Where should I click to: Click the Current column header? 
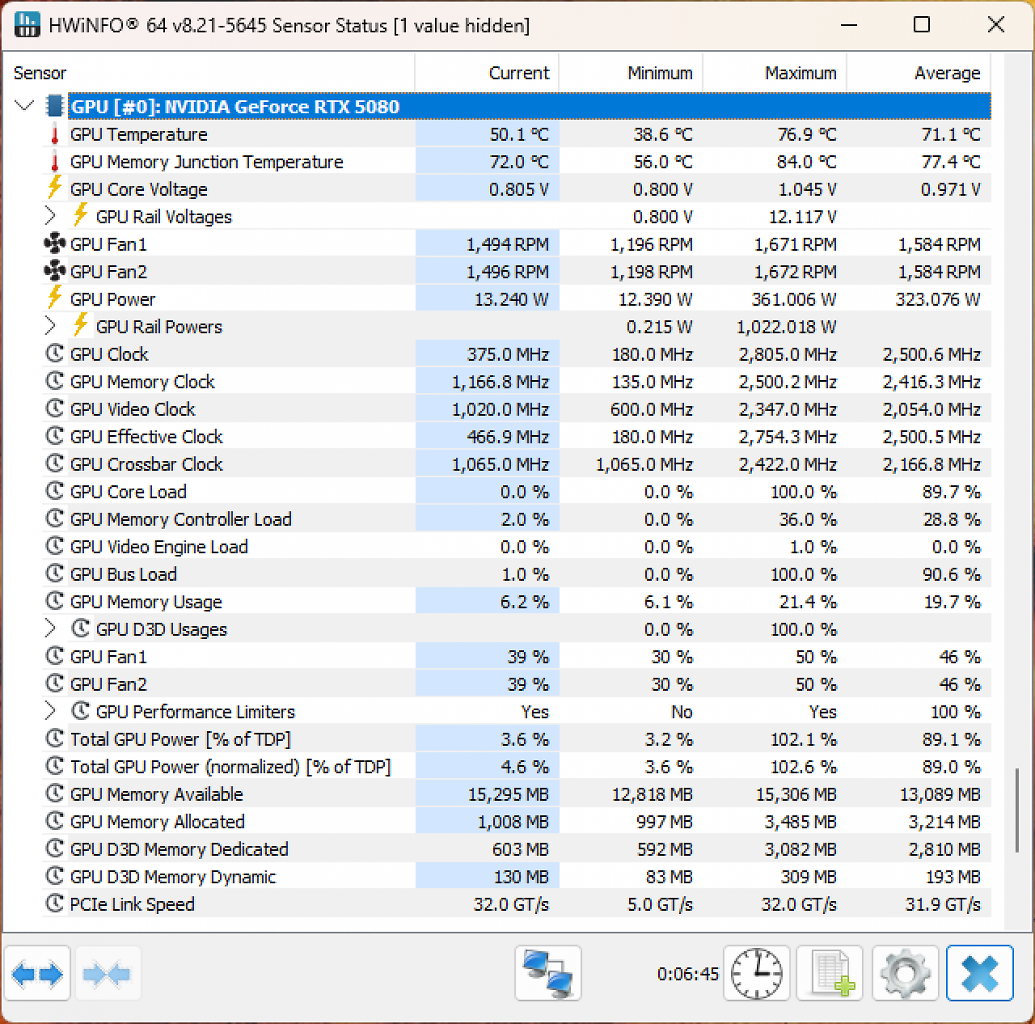click(x=487, y=73)
